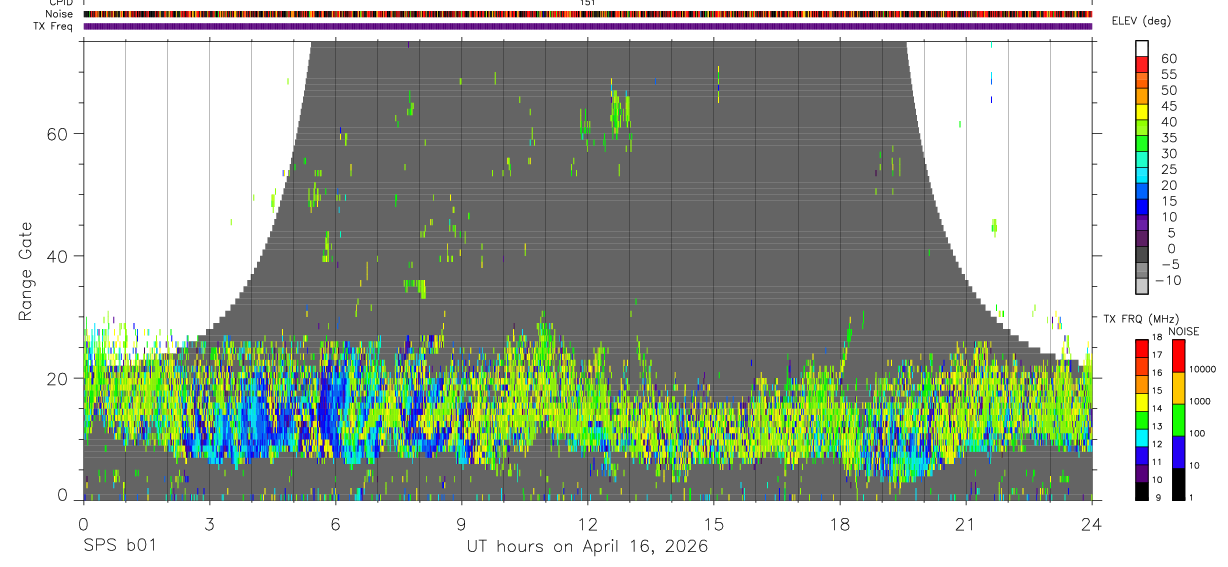The width and height of the screenshot is (1228, 567).
Task: Click the "24" tick label on UT hours axis
Action: tap(1092, 523)
